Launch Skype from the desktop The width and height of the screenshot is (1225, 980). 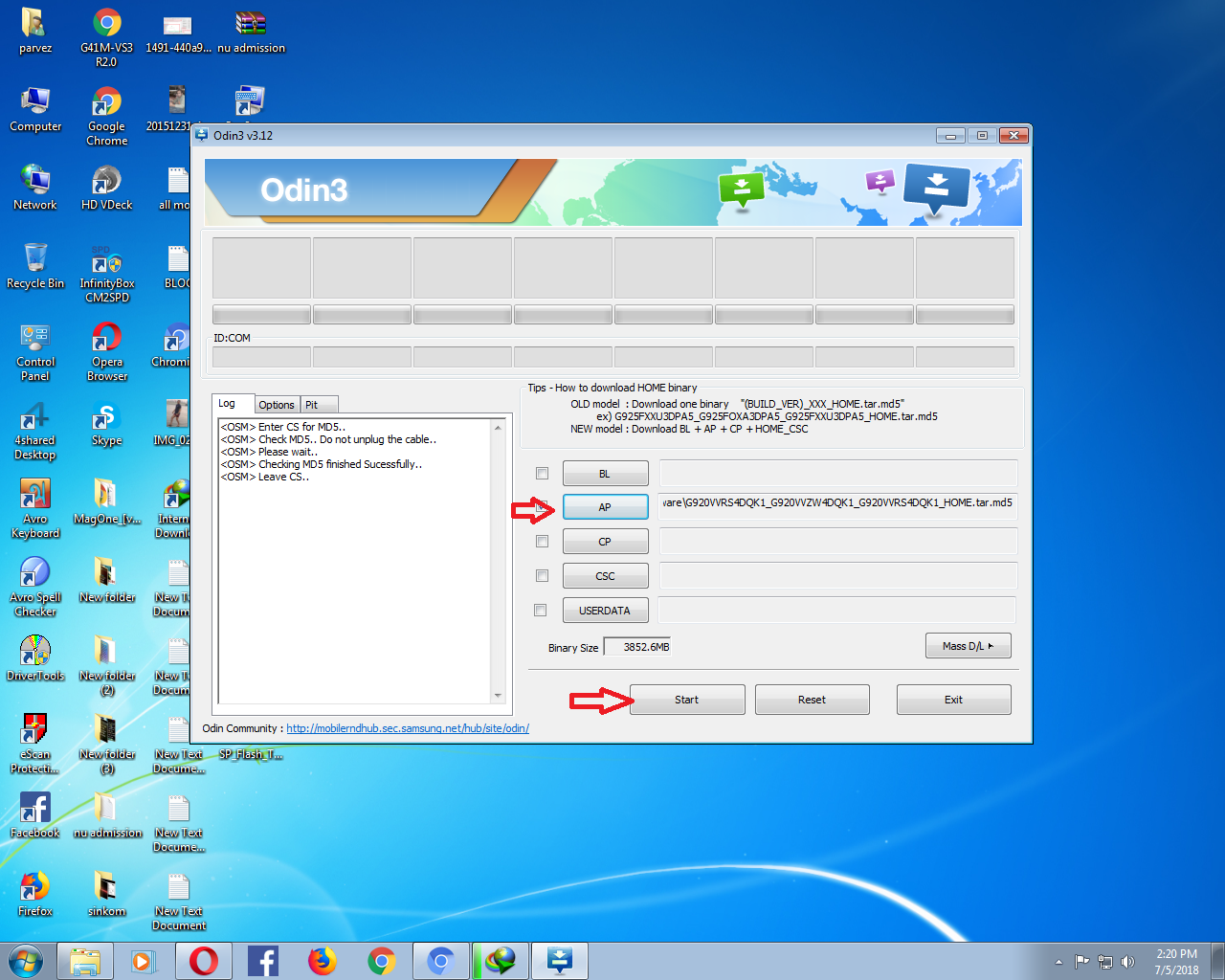tap(106, 423)
